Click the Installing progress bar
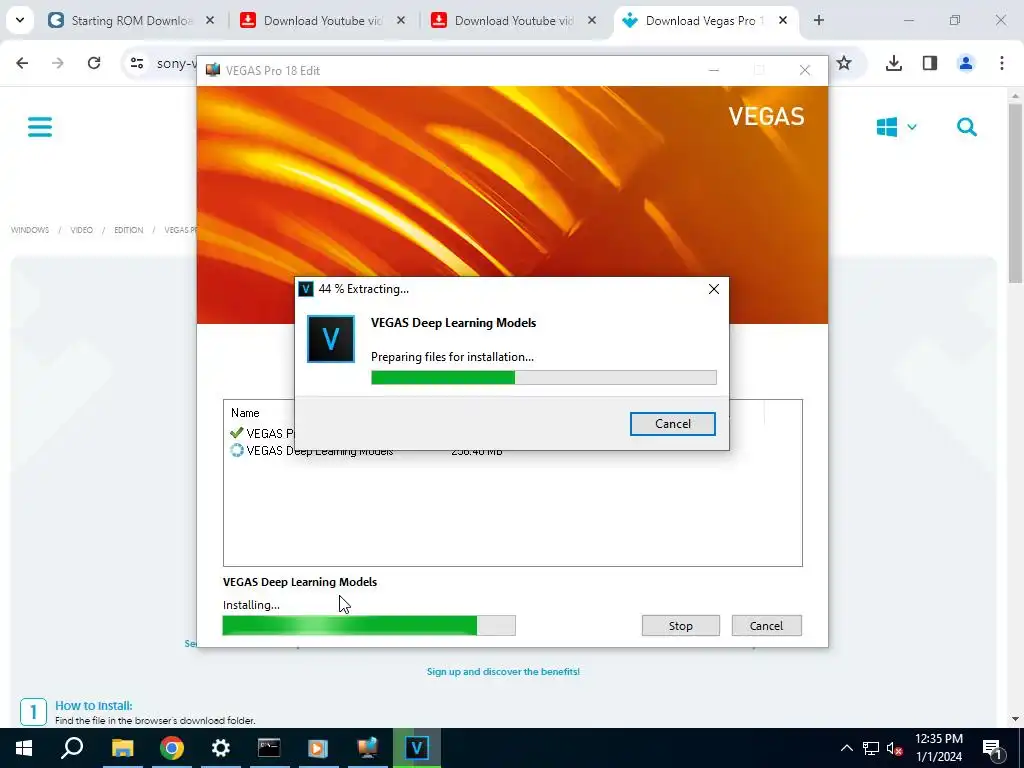Viewport: 1024px width, 768px height. [x=369, y=626]
